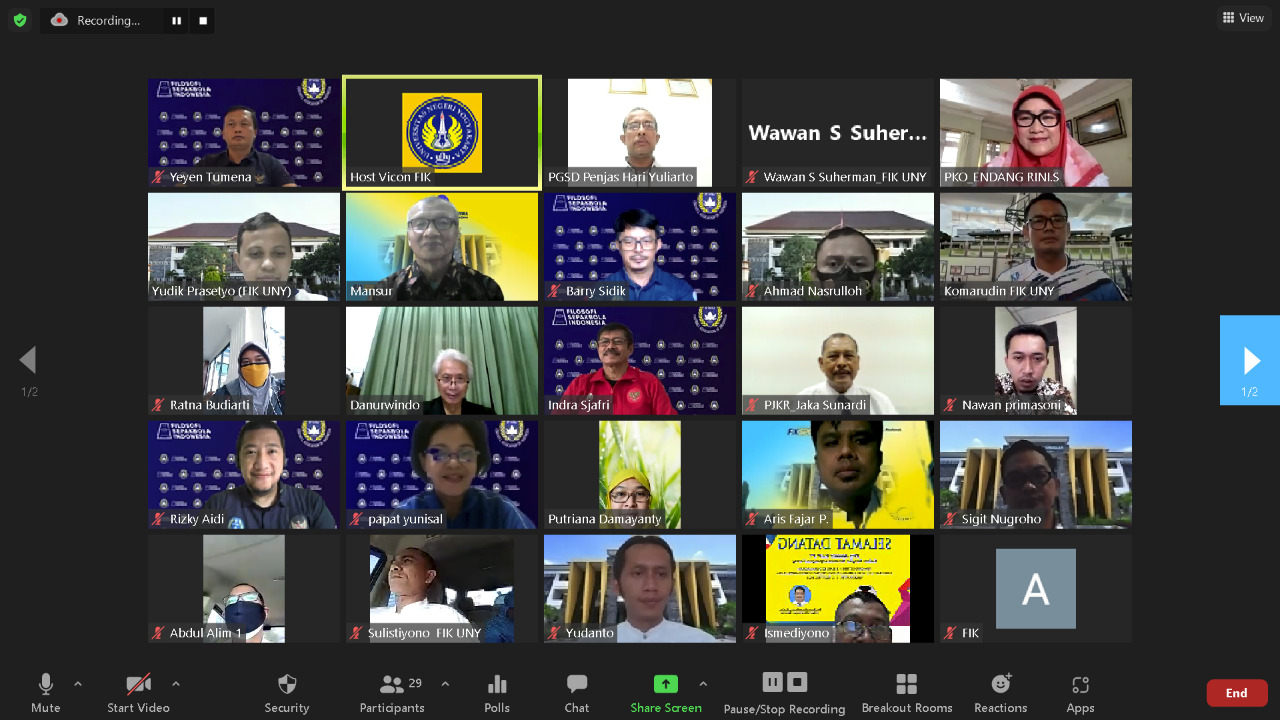The width and height of the screenshot is (1280, 720).
Task: Click muted mic icon on Sigit Nugroho tile
Action: (950, 519)
